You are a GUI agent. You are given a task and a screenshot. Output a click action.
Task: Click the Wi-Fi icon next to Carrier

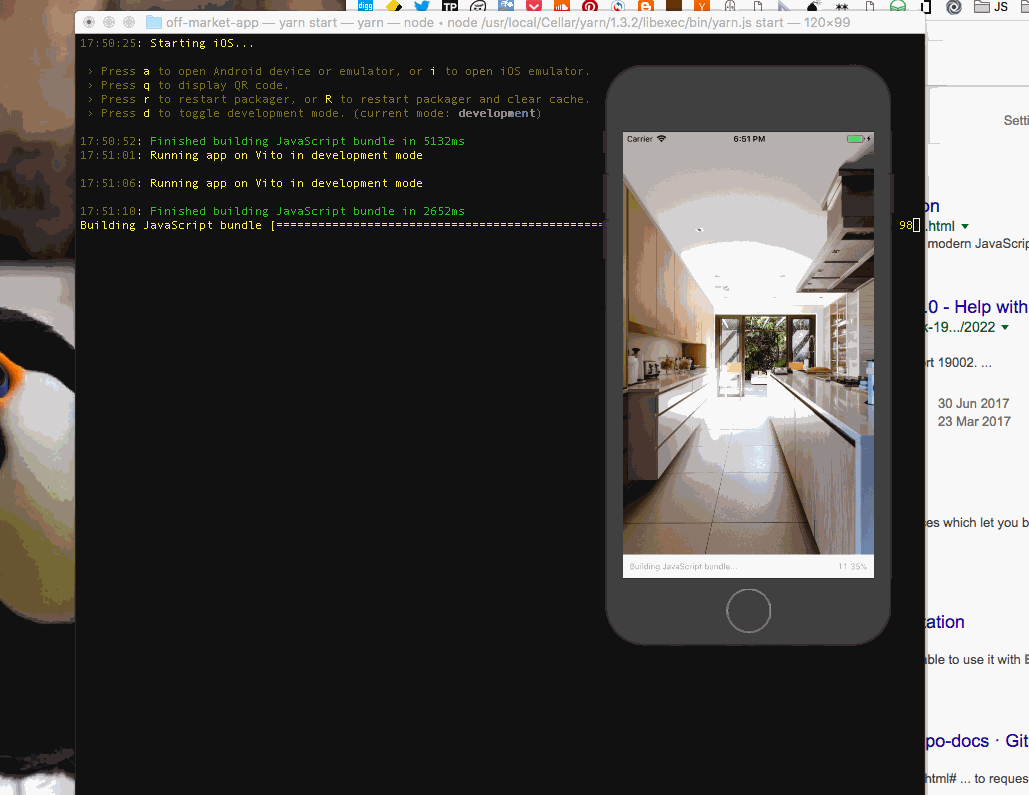(x=662, y=139)
